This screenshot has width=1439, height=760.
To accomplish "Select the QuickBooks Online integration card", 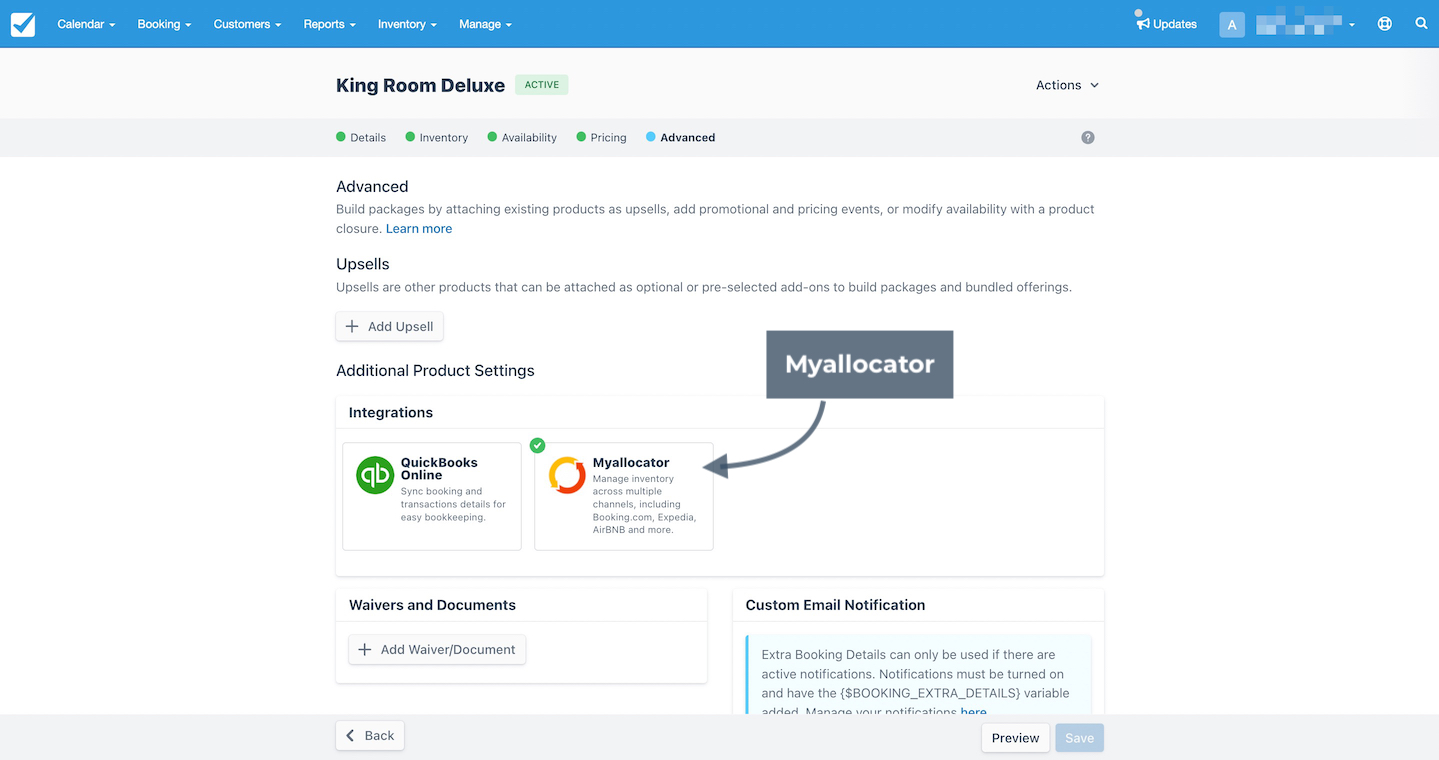I will click(x=432, y=496).
